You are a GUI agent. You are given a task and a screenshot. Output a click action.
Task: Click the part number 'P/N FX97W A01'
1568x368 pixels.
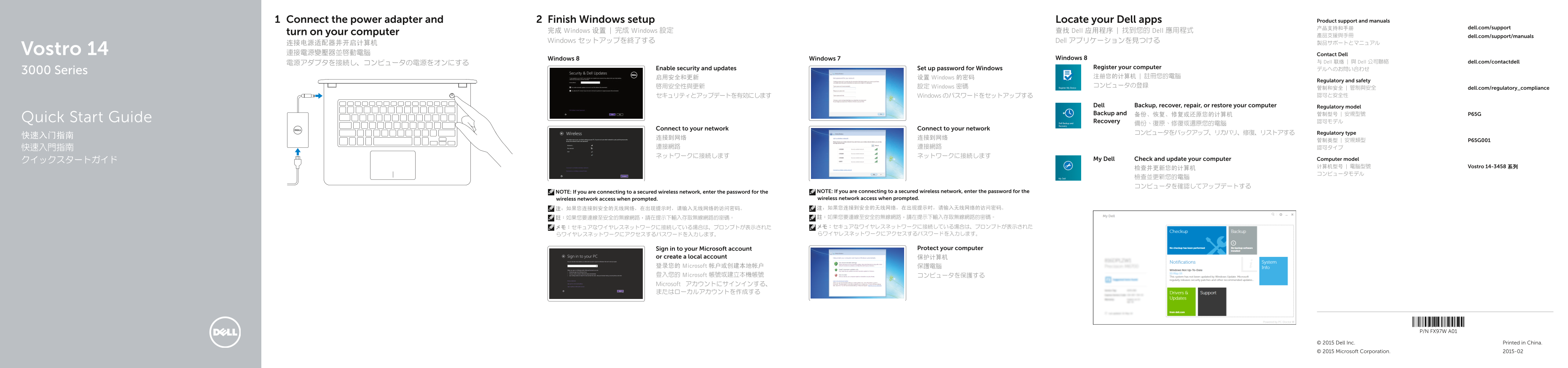pos(1438,331)
